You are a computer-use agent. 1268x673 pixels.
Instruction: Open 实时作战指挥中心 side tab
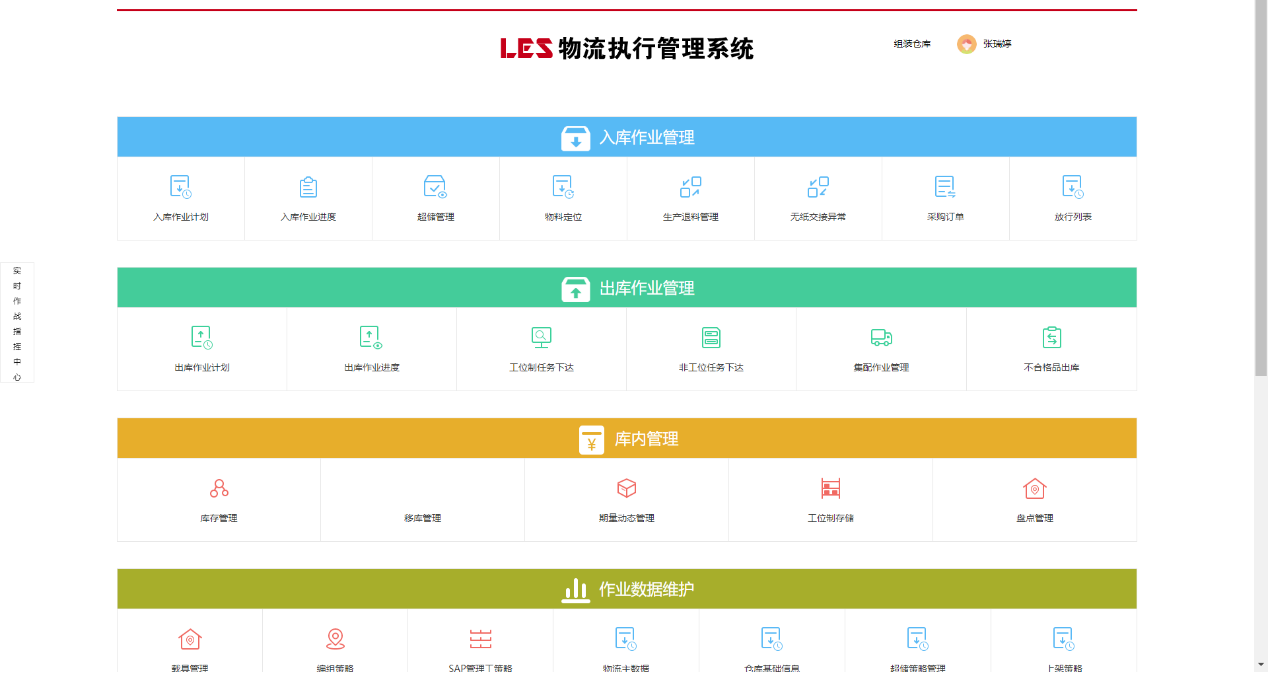pos(17,323)
